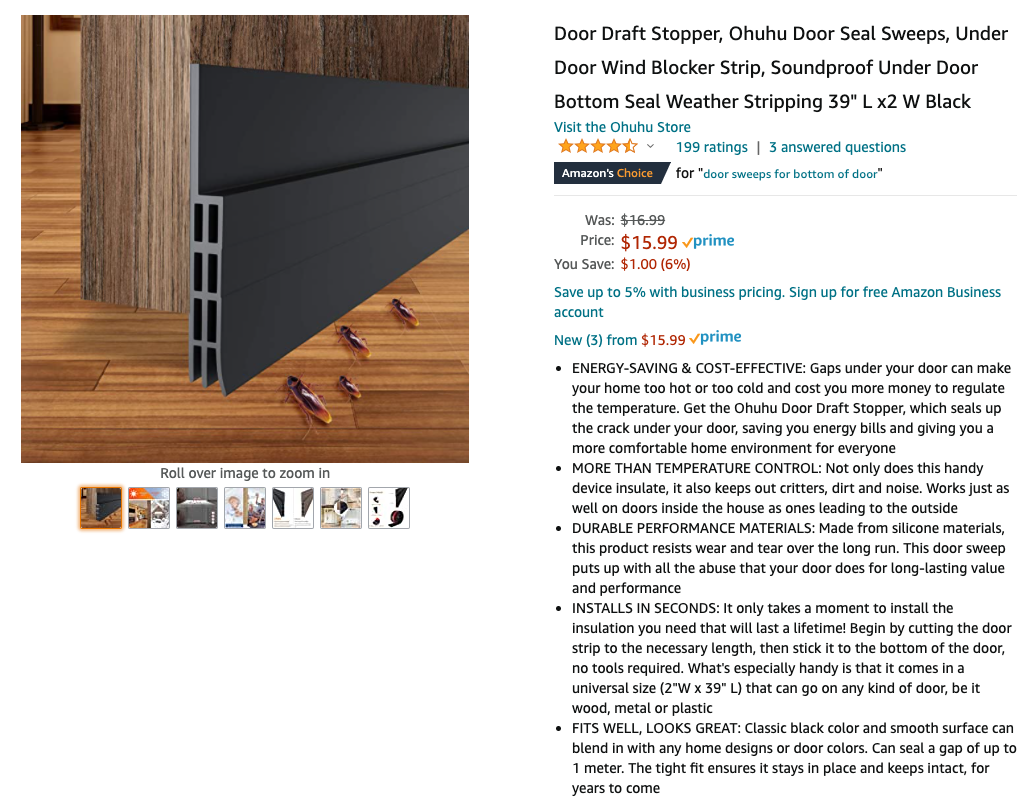Click the Prime logo beside the $15.99 price
This screenshot has width=1033, height=805.
point(708,241)
